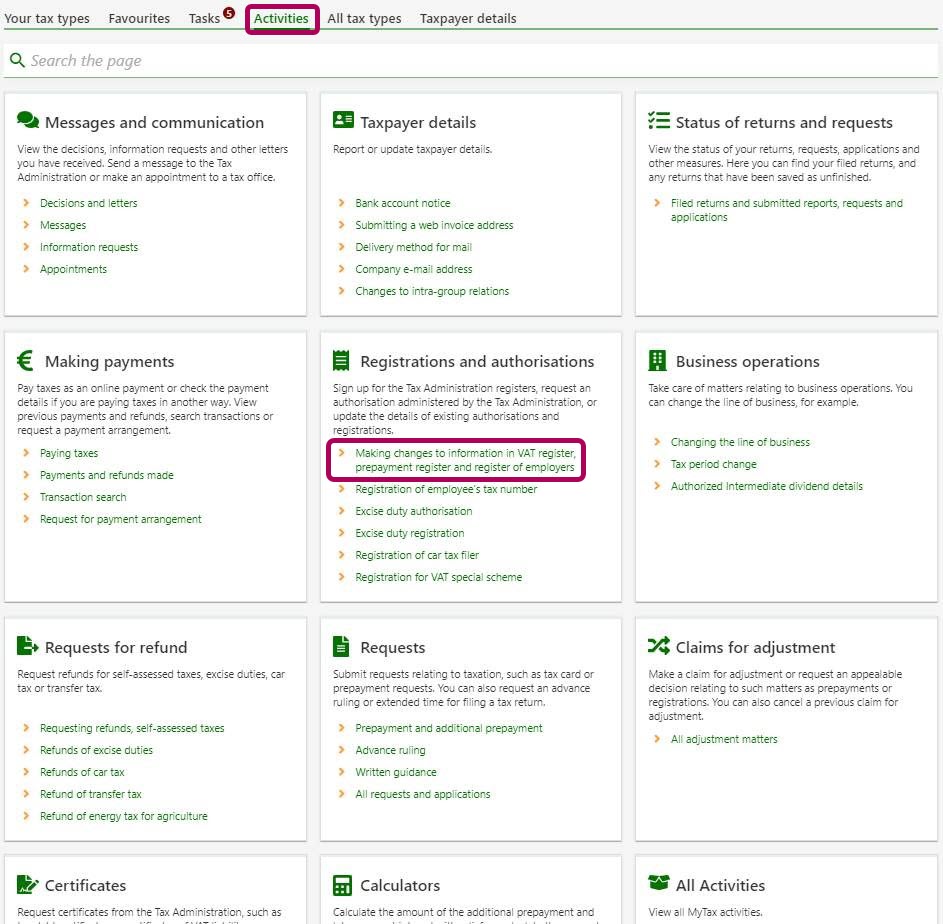Click the search magnifying glass icon

(x=17, y=61)
